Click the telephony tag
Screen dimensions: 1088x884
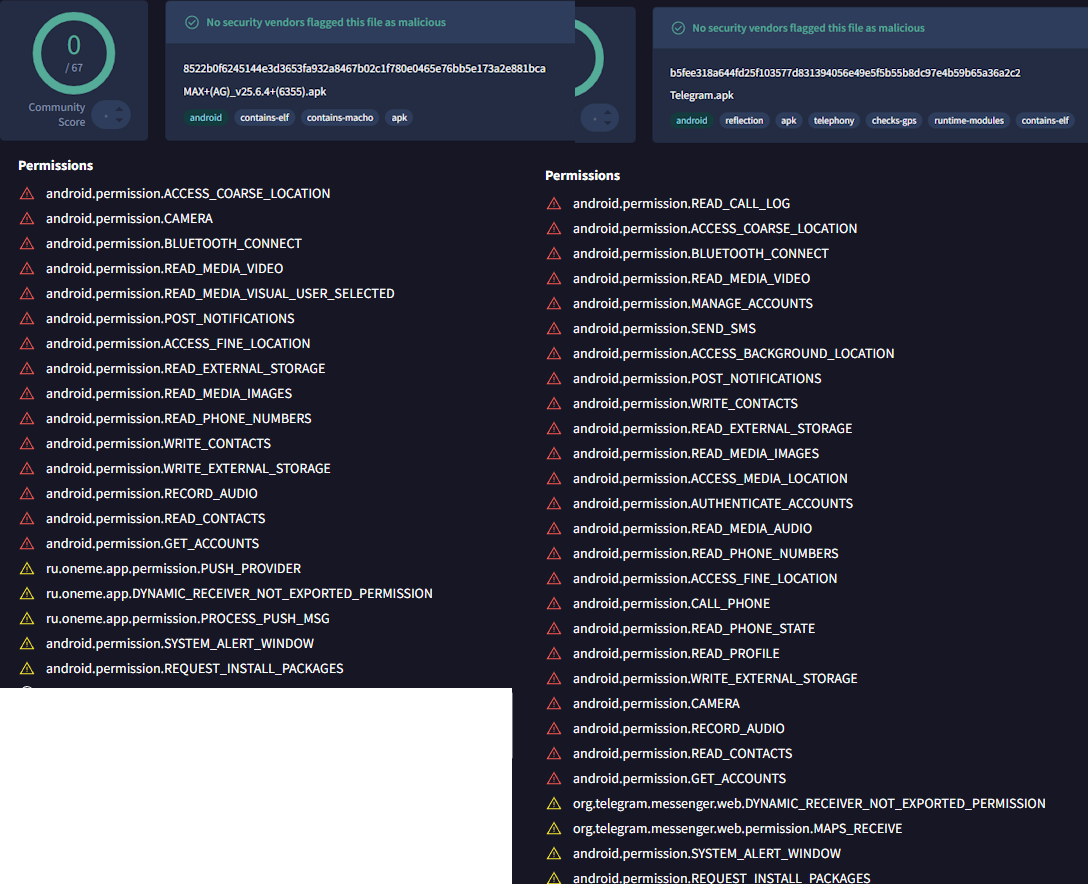(x=833, y=121)
